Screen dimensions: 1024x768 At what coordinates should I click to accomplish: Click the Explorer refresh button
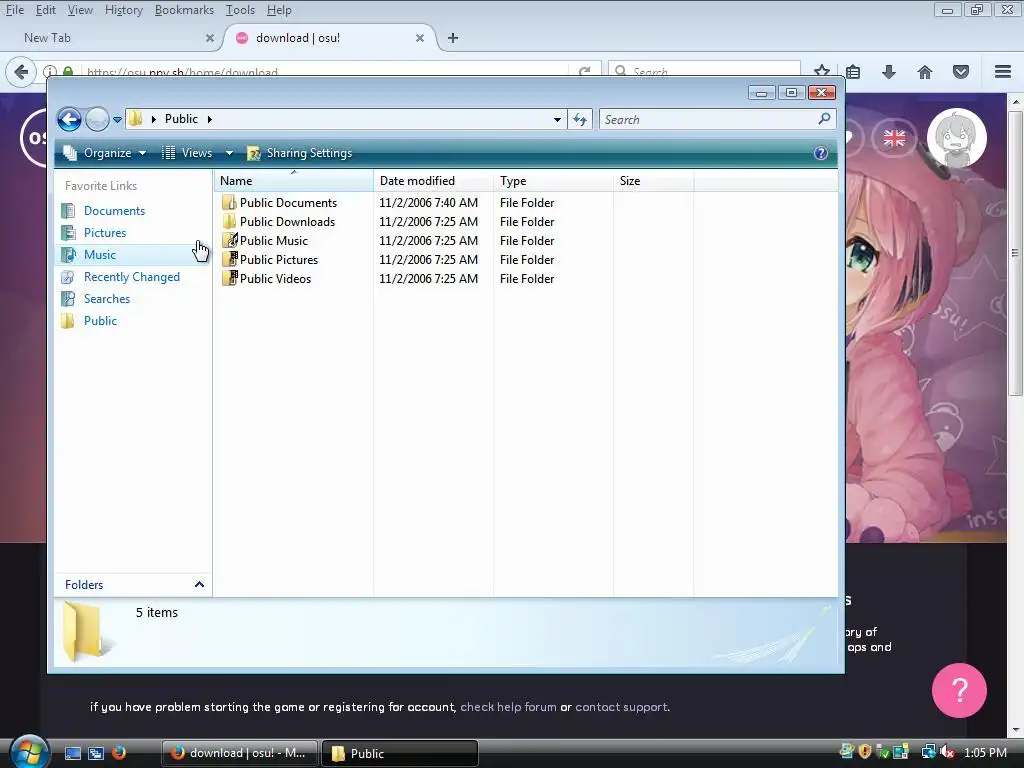580,120
